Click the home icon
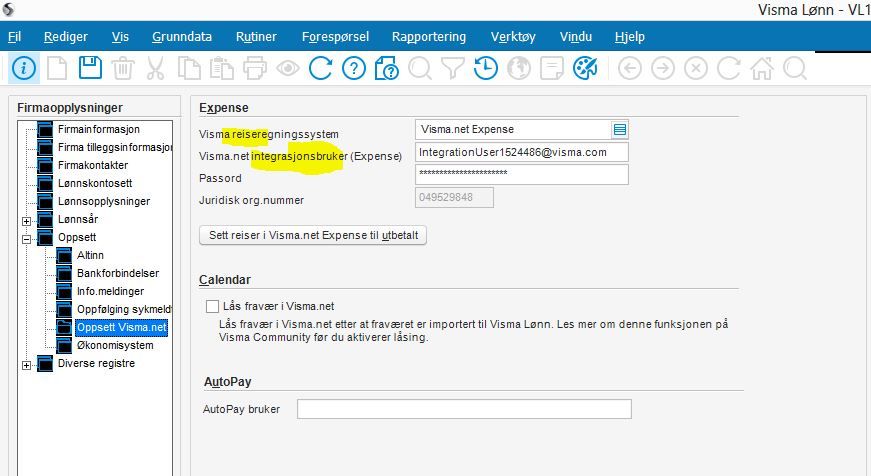The height and width of the screenshot is (476, 871). [762, 68]
